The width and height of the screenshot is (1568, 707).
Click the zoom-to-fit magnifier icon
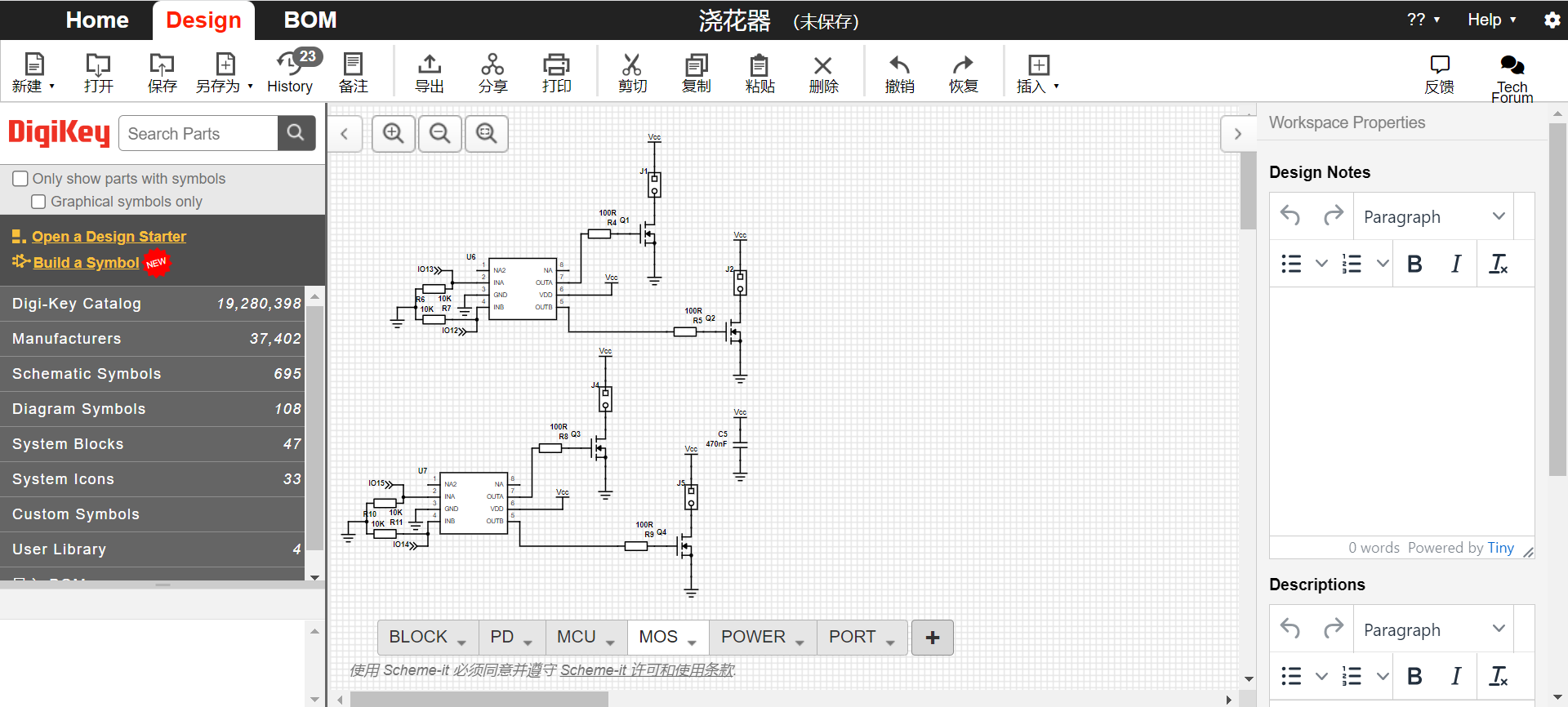[x=487, y=133]
